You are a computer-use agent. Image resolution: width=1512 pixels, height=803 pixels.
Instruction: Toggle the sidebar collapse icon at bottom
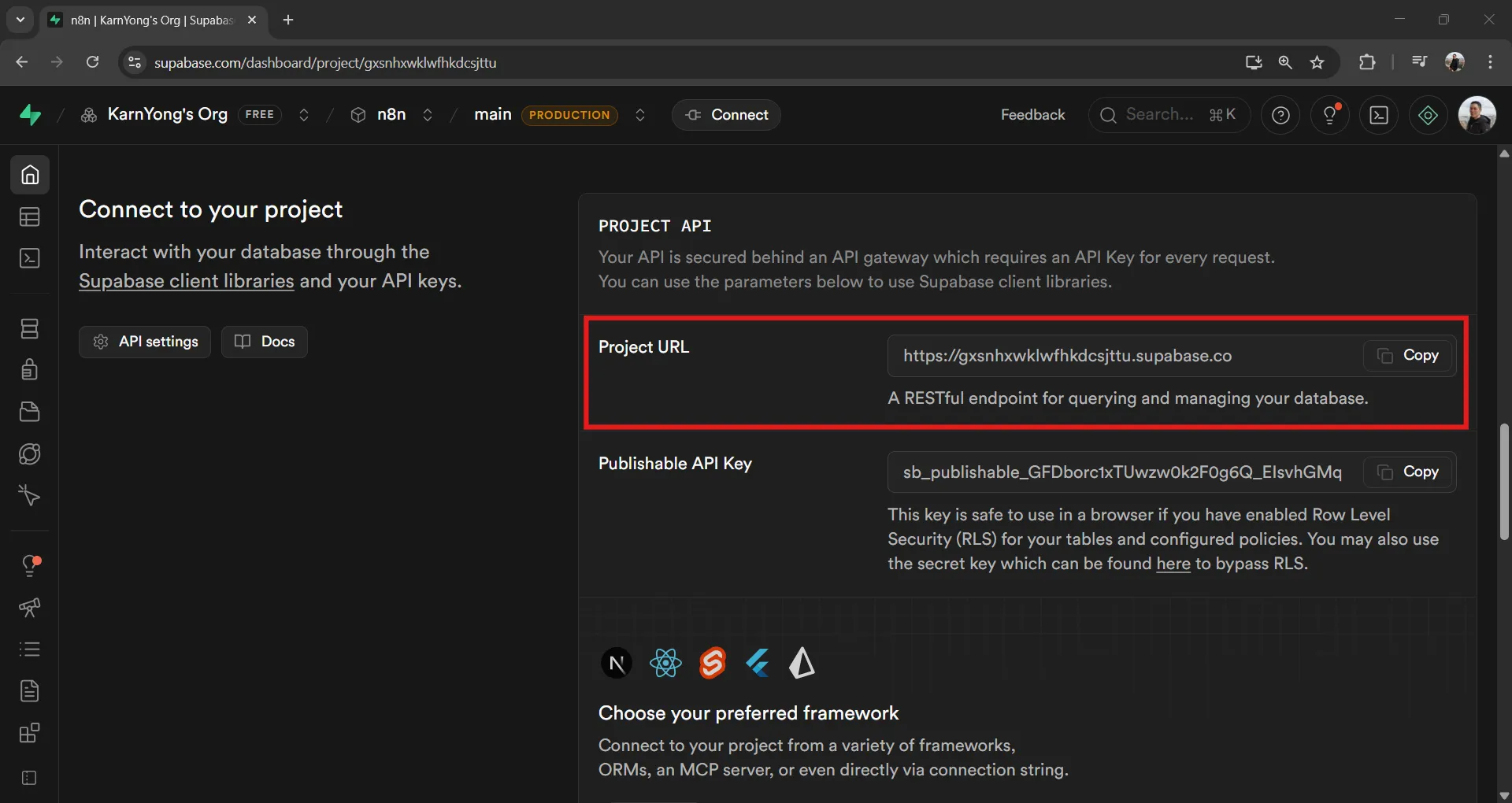click(x=30, y=778)
